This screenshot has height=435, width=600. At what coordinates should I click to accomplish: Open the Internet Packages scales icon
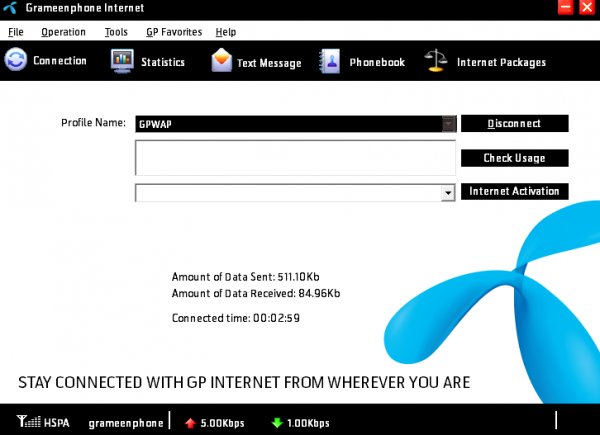pos(436,60)
